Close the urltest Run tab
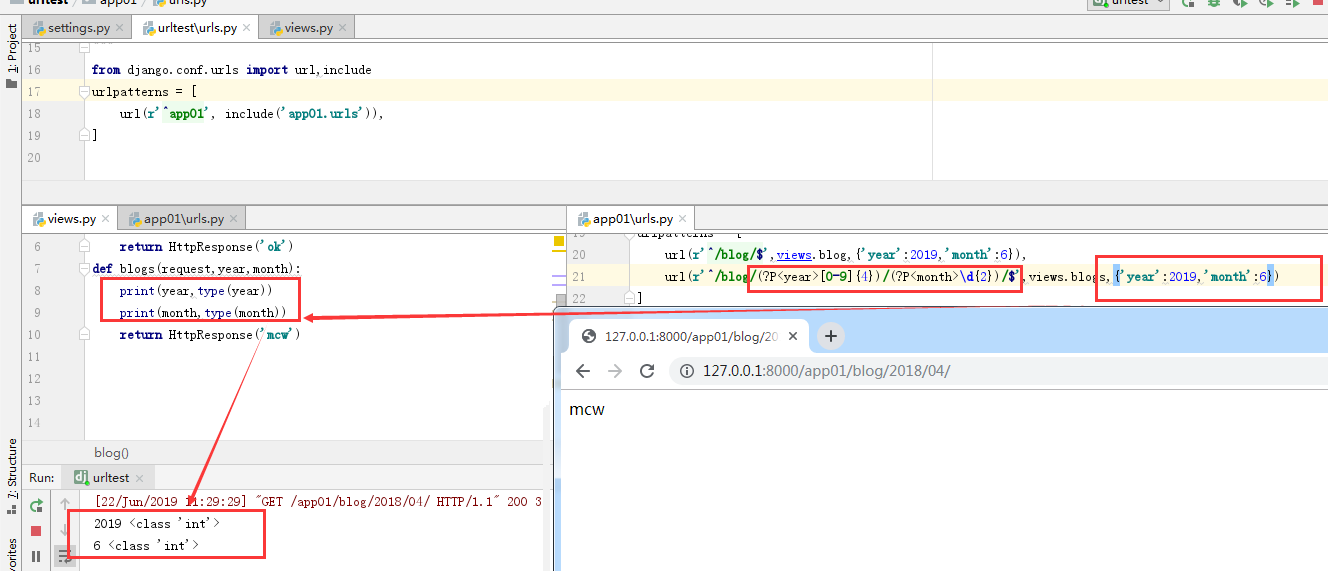 (139, 478)
